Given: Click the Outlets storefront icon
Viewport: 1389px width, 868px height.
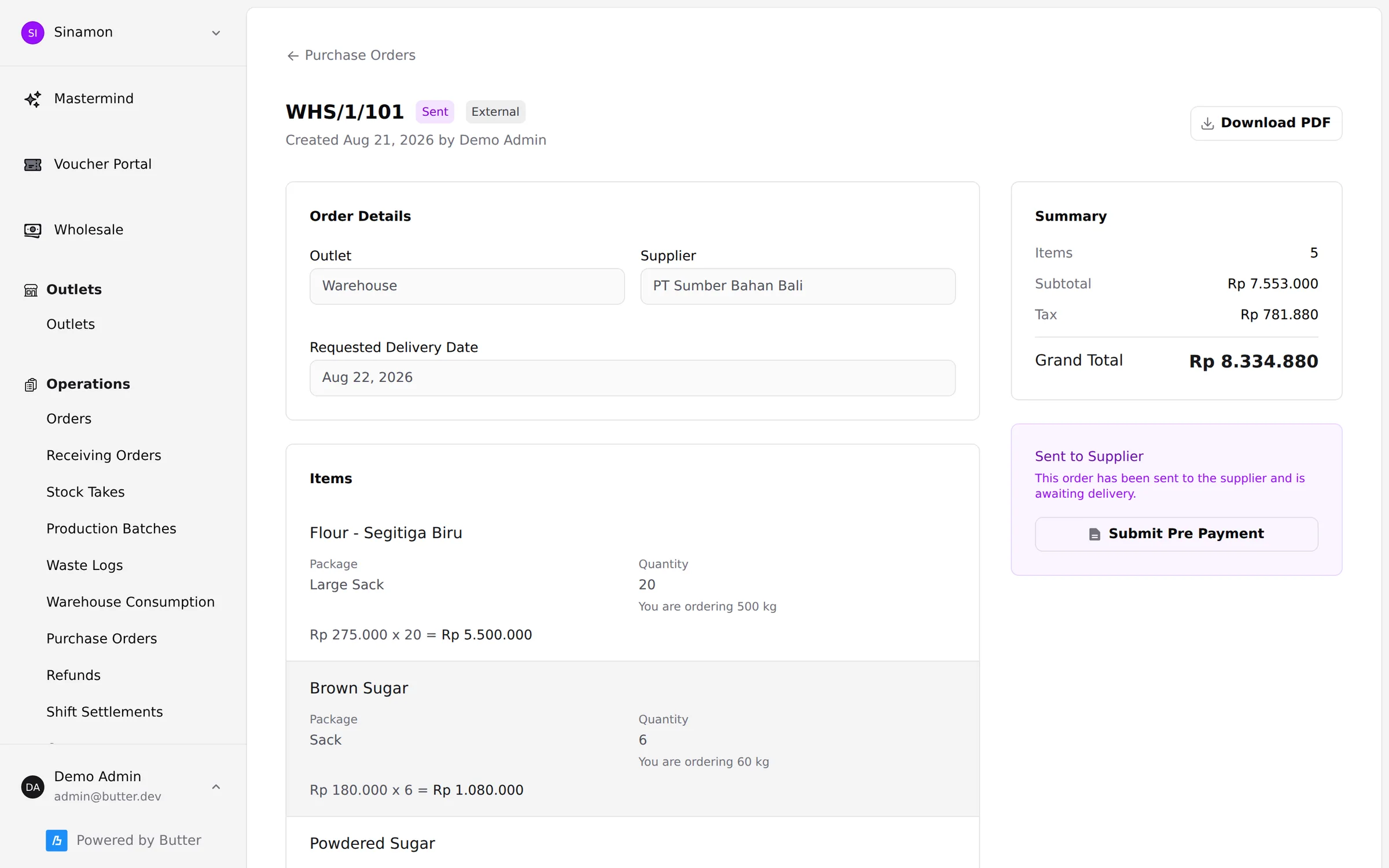Looking at the screenshot, I should point(31,290).
